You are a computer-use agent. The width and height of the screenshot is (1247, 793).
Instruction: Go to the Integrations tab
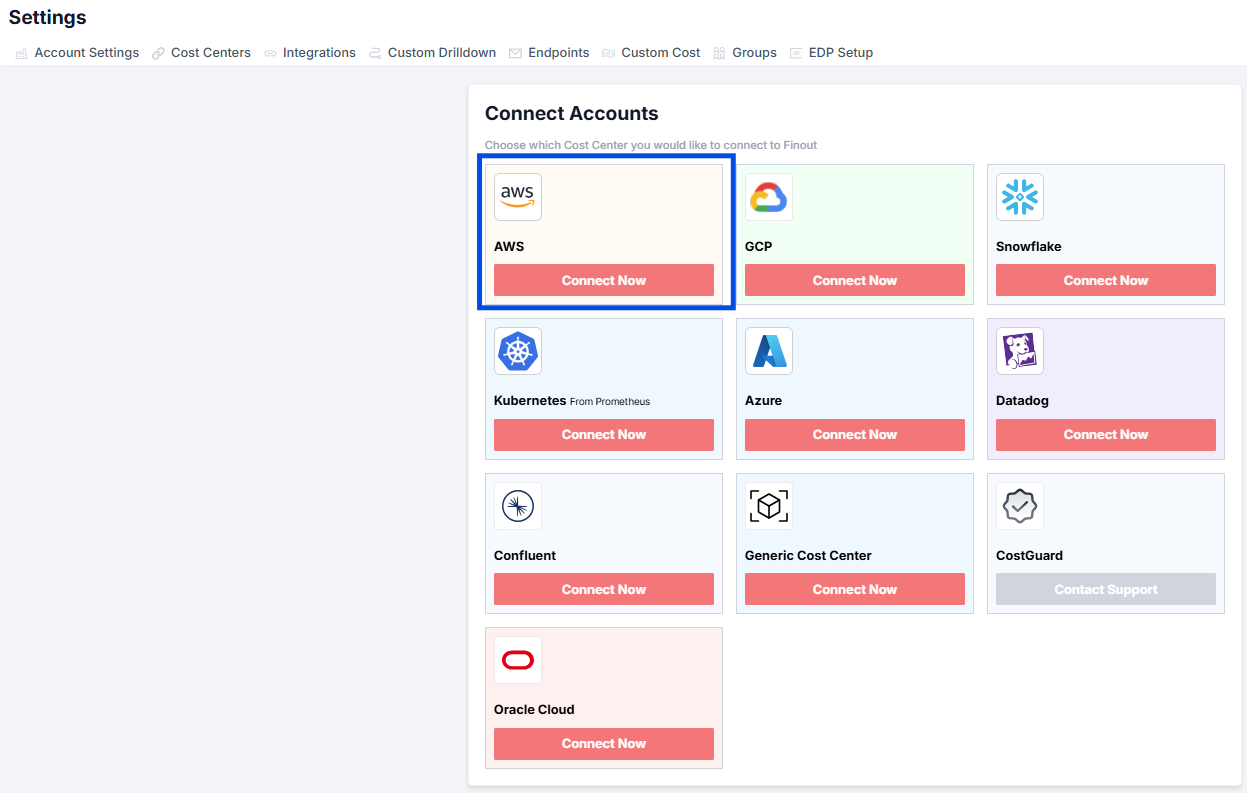tap(318, 53)
